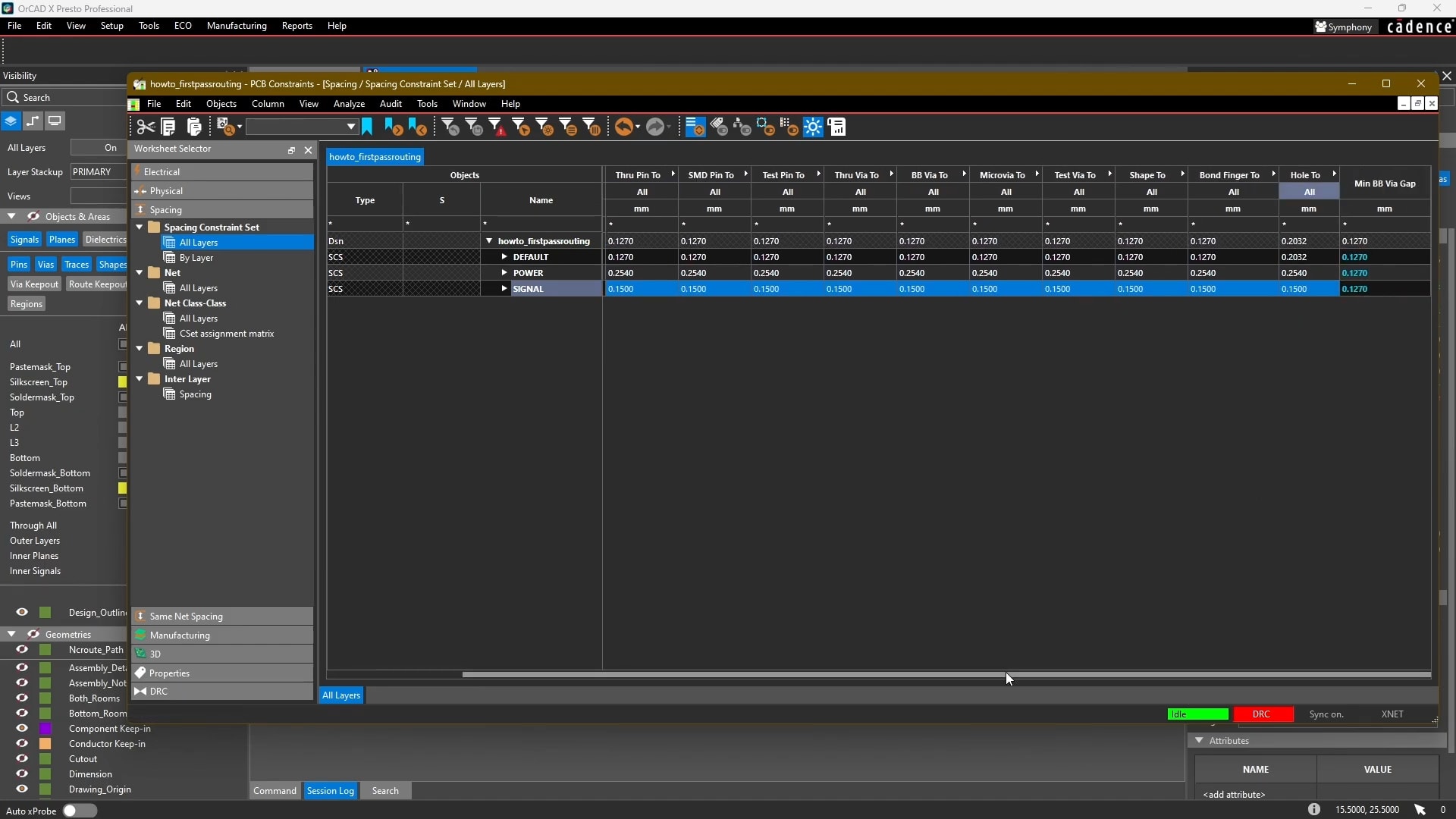Viewport: 1456px width, 819px height.
Task: Toggle the Planes filter button
Action: (62, 240)
